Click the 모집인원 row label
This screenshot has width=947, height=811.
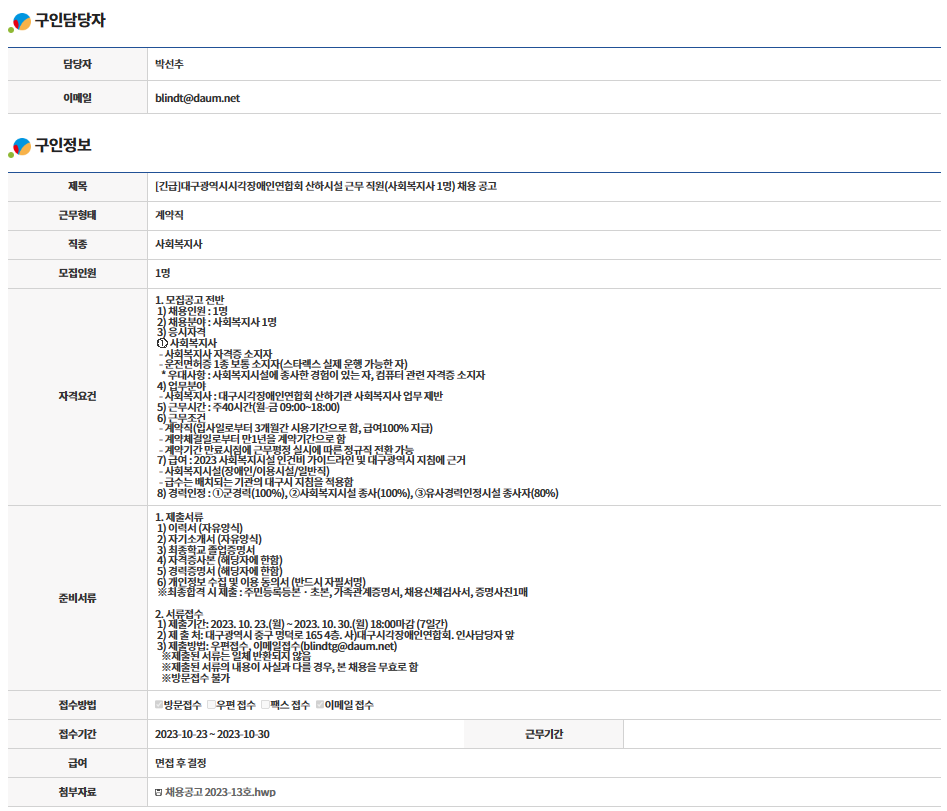77,273
